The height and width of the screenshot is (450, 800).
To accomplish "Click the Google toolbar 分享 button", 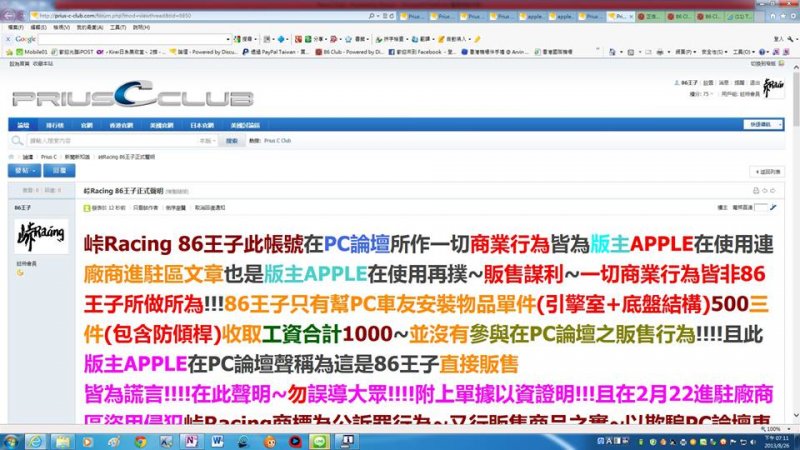I will pyautogui.click(x=313, y=39).
